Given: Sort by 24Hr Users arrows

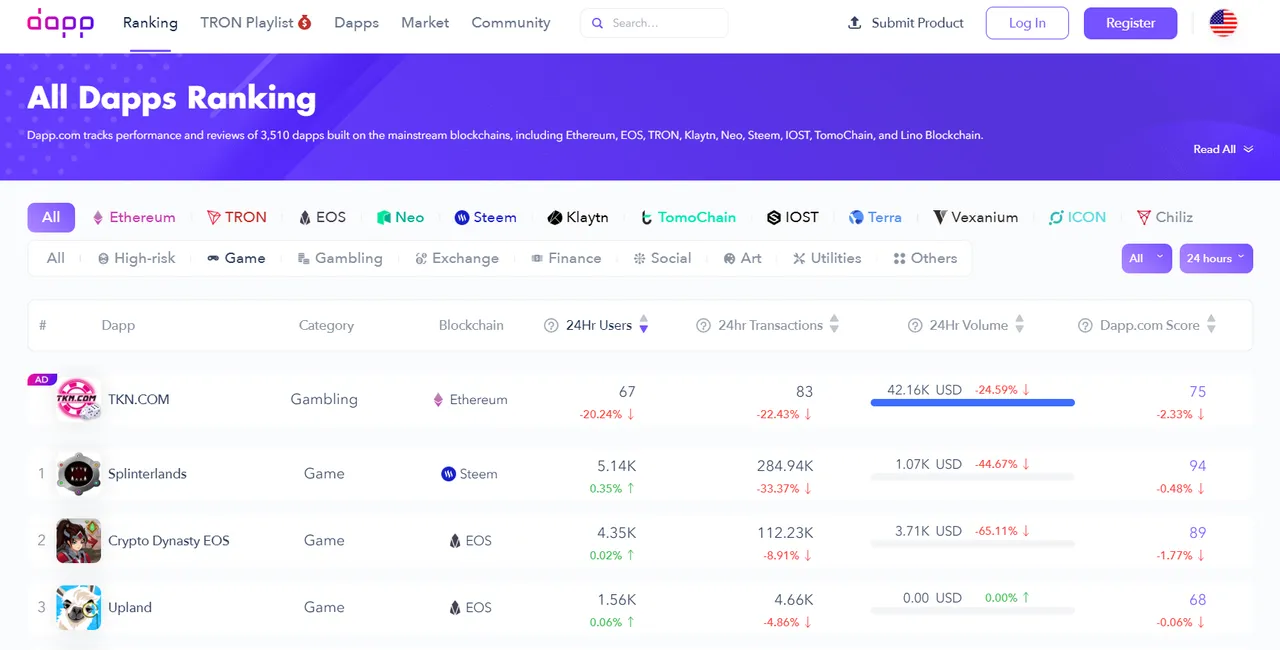Looking at the screenshot, I should pyautogui.click(x=644, y=325).
